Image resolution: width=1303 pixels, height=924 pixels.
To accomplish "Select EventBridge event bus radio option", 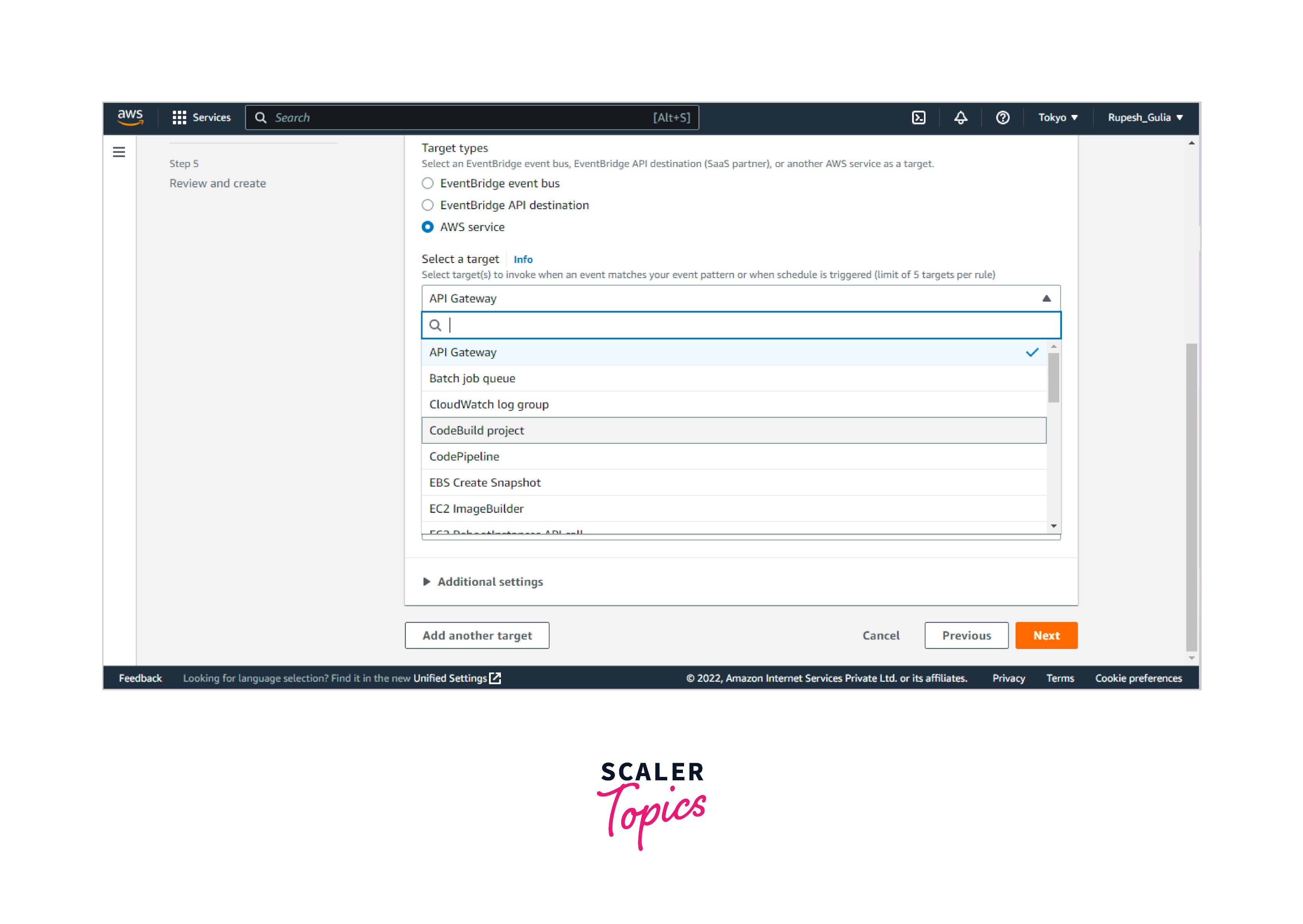I will click(428, 183).
